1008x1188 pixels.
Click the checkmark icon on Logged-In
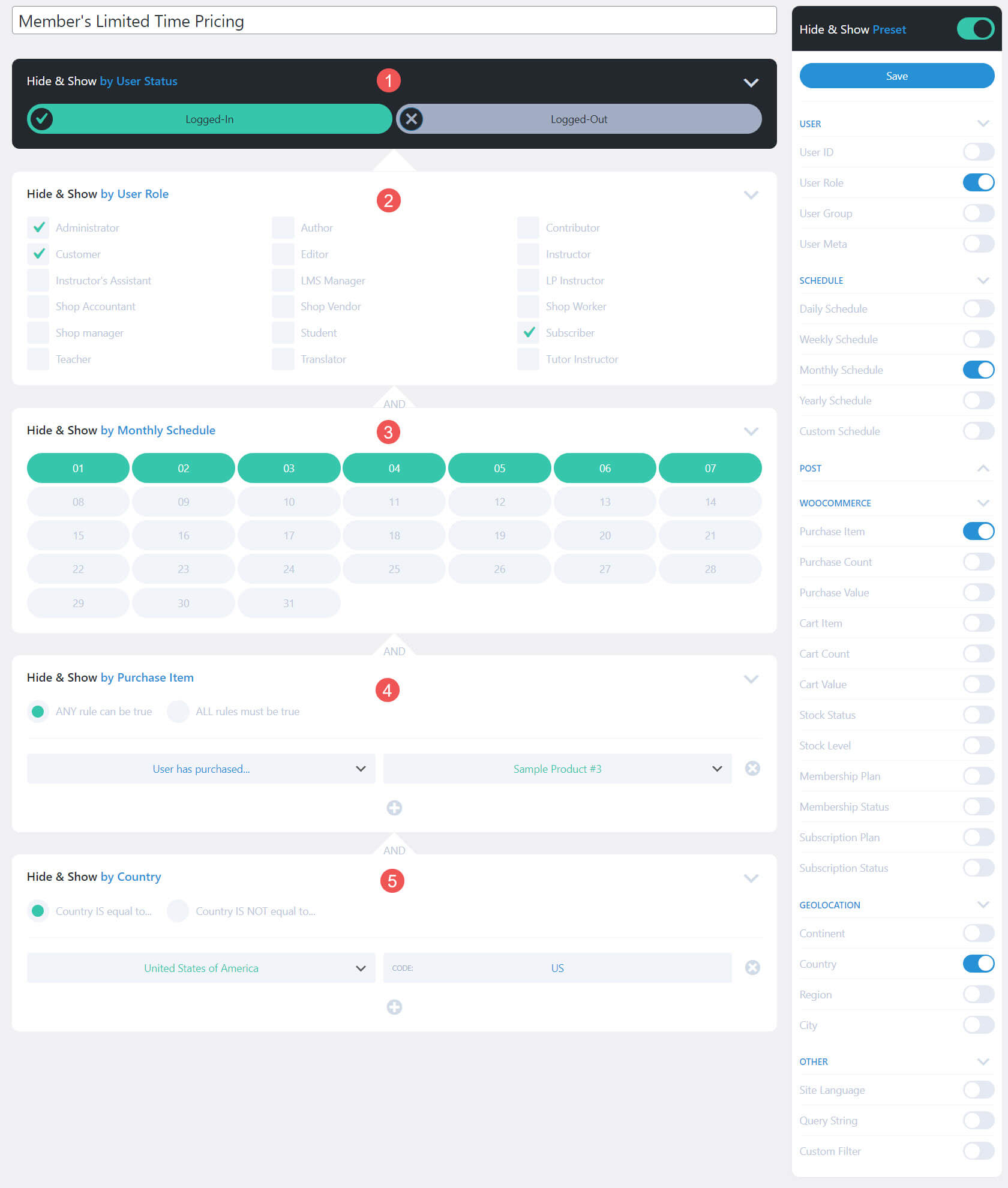click(x=41, y=119)
